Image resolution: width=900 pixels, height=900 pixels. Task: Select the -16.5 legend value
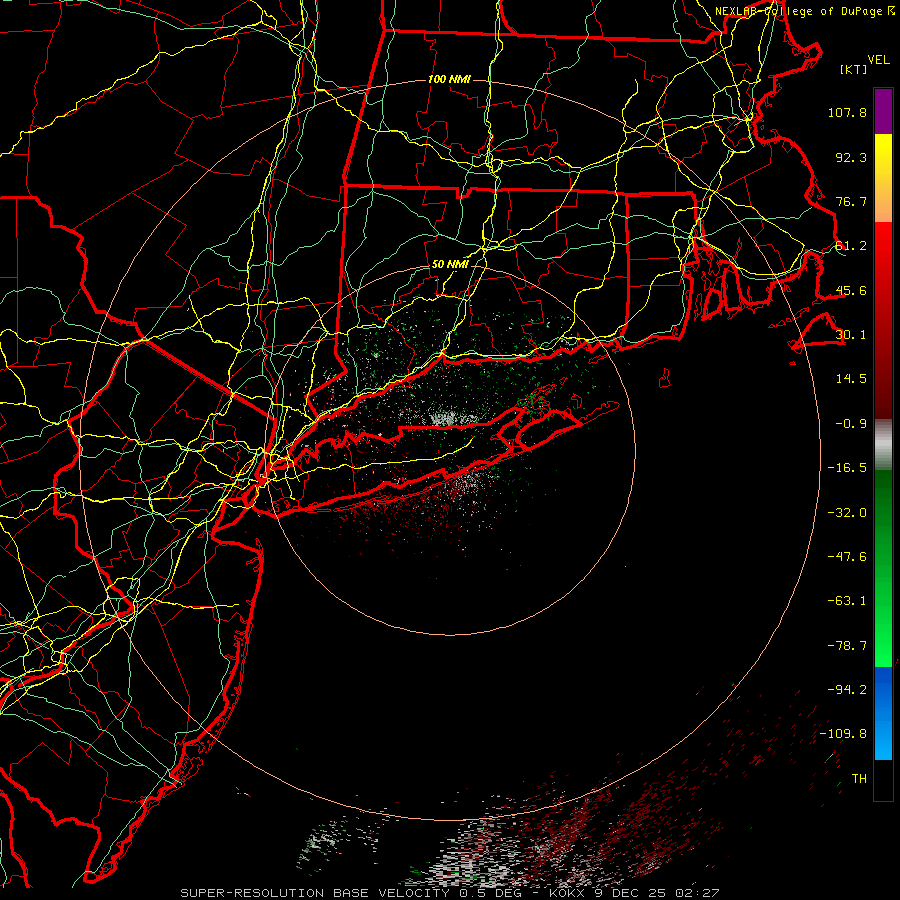[847, 468]
